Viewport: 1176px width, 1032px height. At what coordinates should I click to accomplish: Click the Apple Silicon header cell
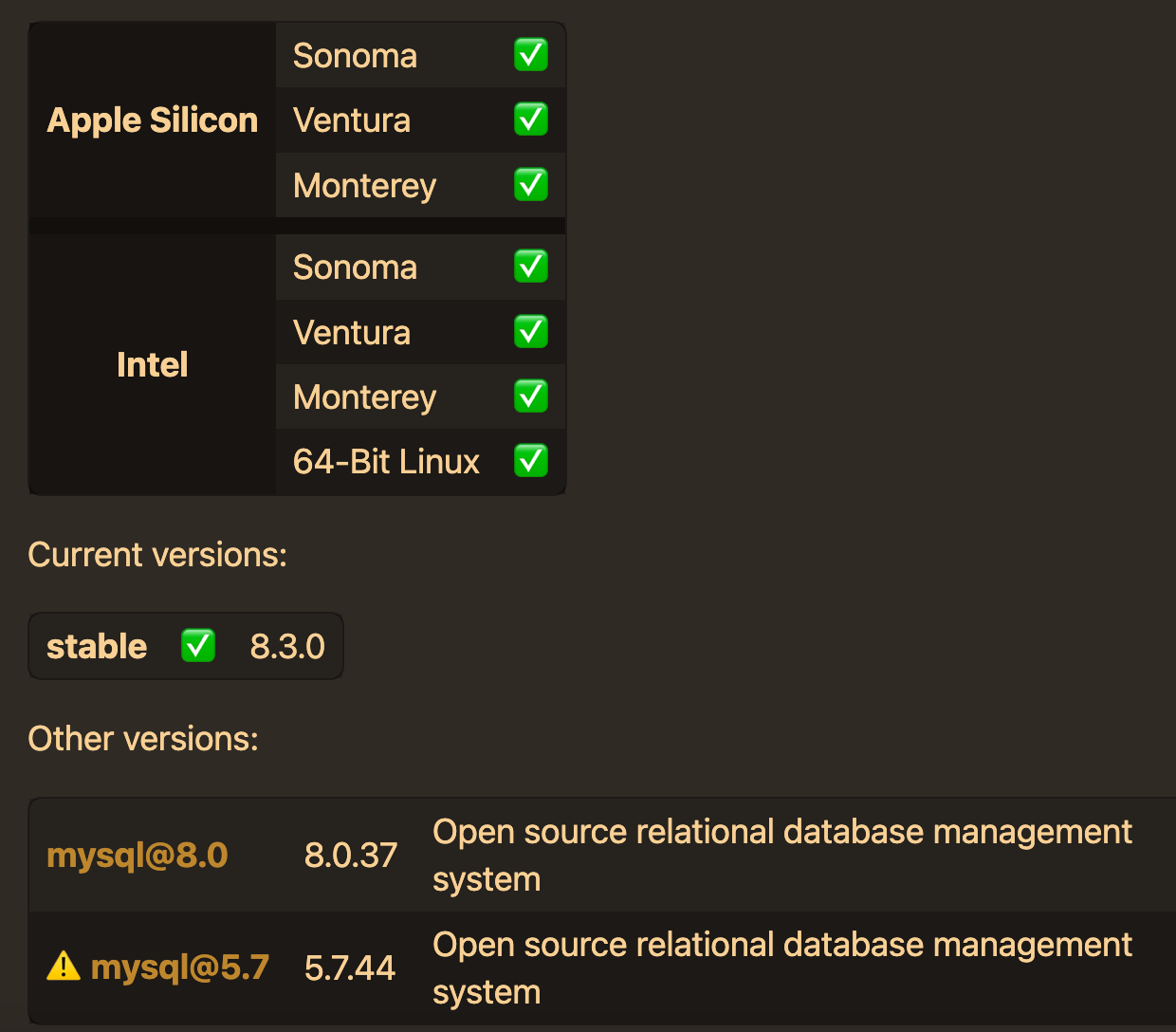(153, 120)
